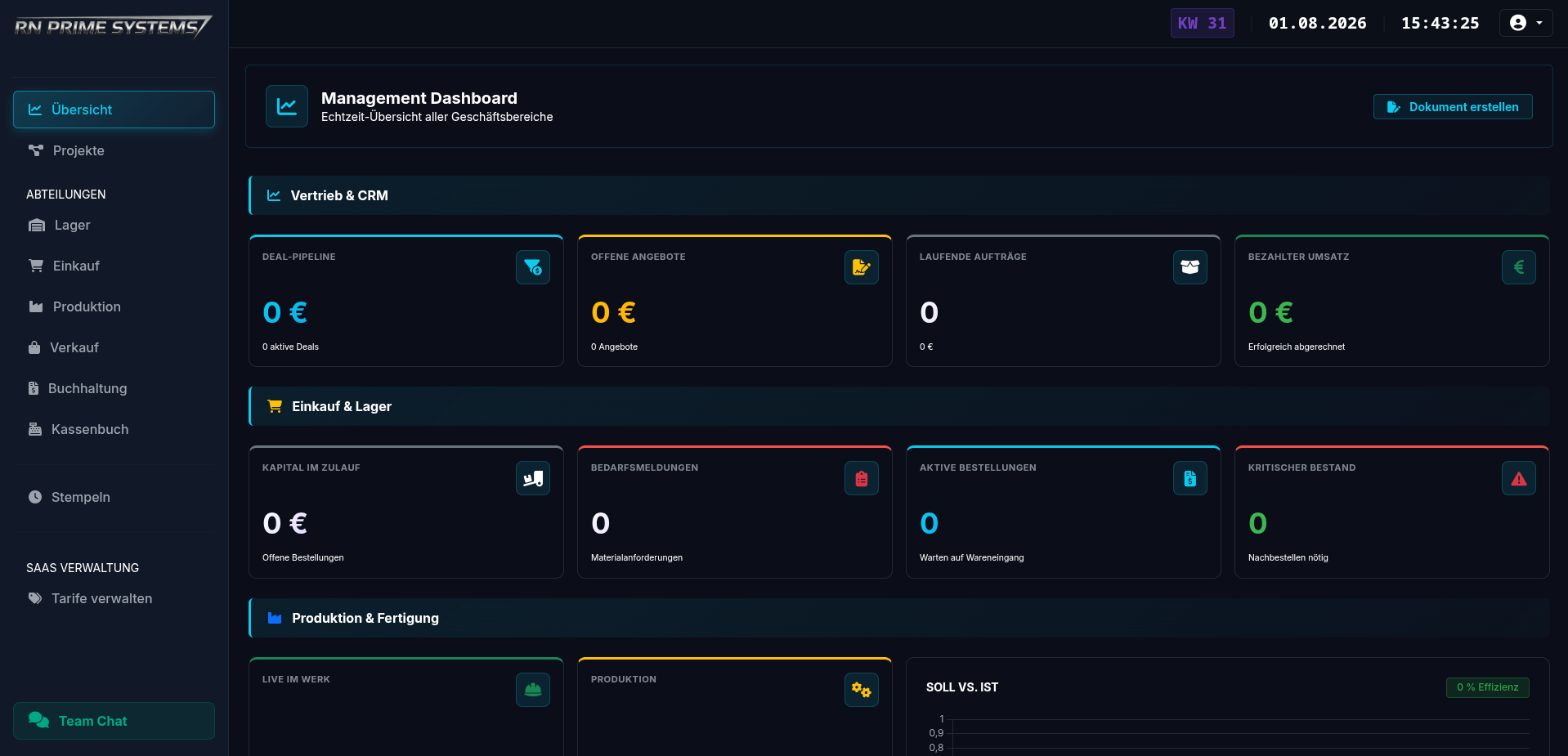Click the Bezahlter Umsatz euro icon

[x=1519, y=267]
